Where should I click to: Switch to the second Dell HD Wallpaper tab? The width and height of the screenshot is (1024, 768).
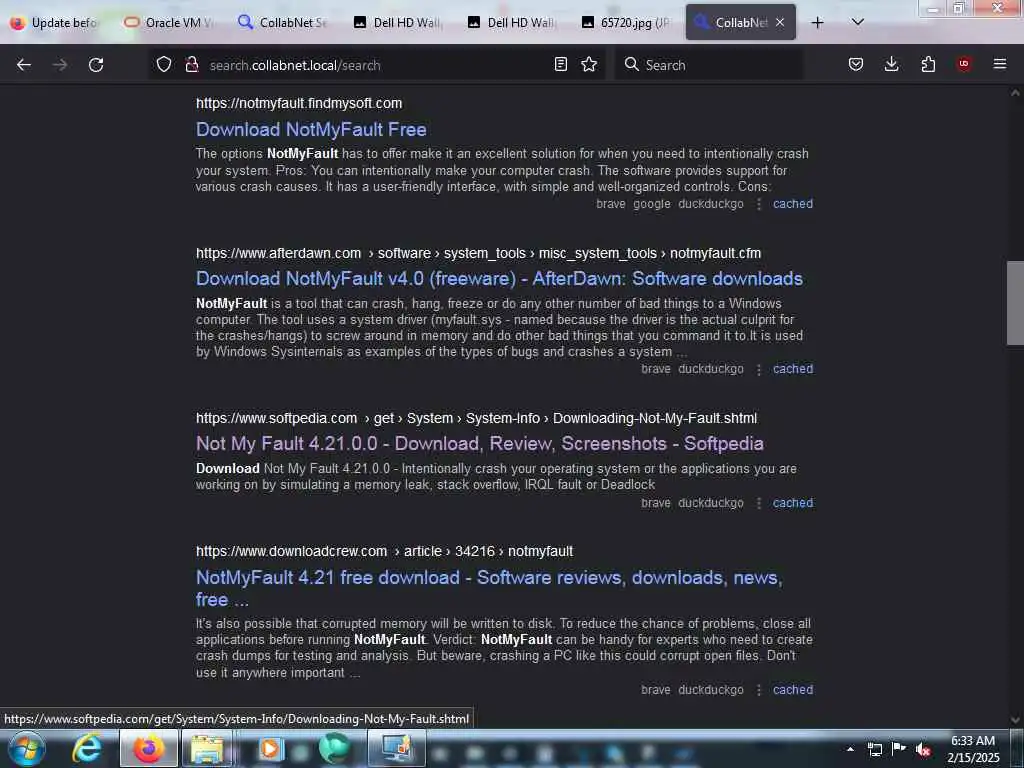click(x=510, y=22)
